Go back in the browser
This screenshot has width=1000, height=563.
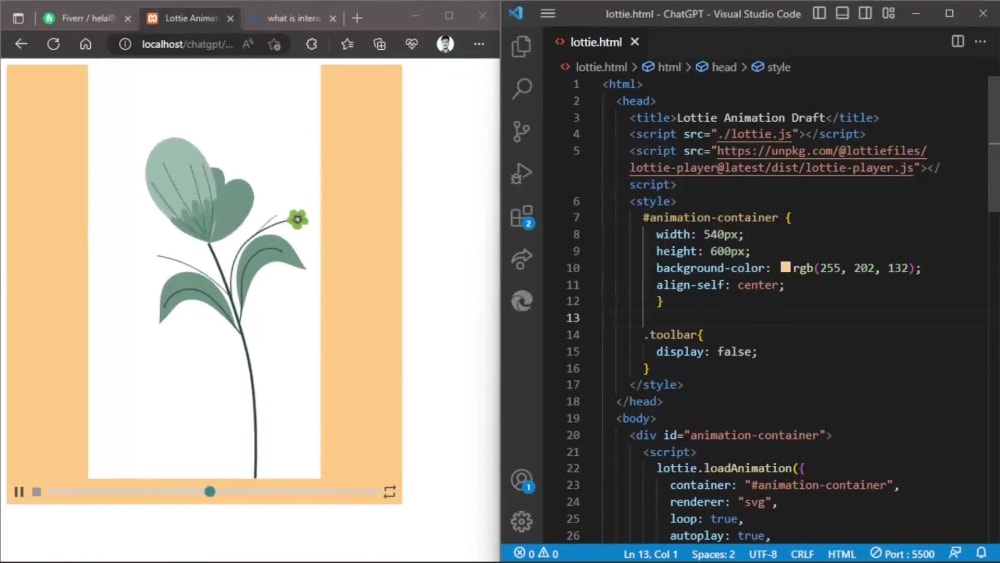point(21,44)
